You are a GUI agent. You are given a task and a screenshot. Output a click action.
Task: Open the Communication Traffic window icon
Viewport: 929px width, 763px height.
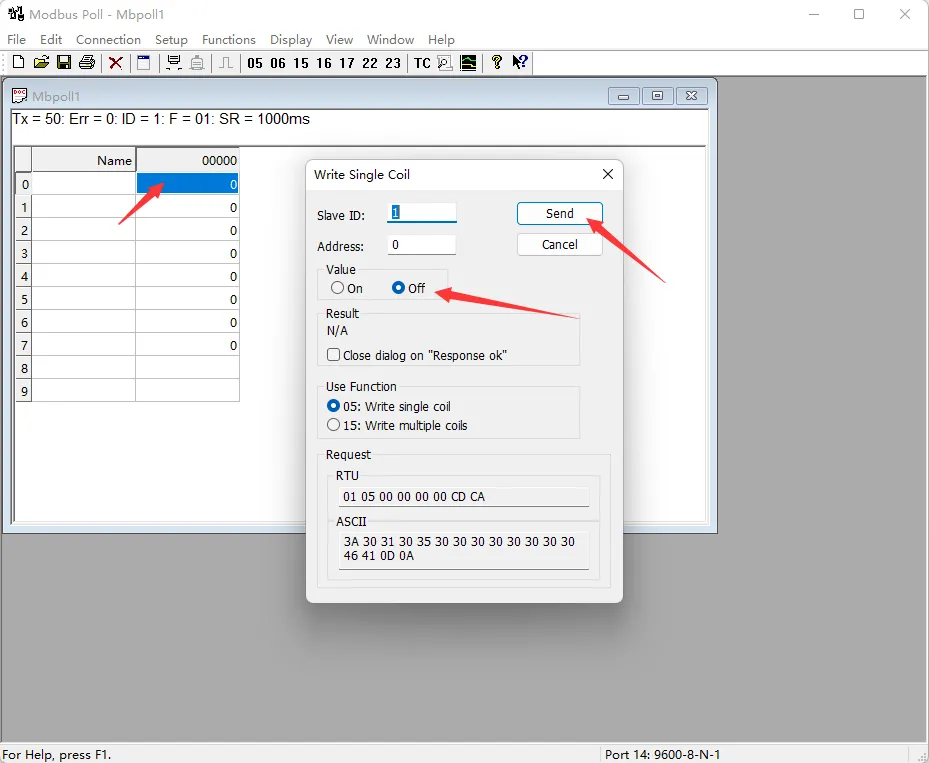point(443,62)
